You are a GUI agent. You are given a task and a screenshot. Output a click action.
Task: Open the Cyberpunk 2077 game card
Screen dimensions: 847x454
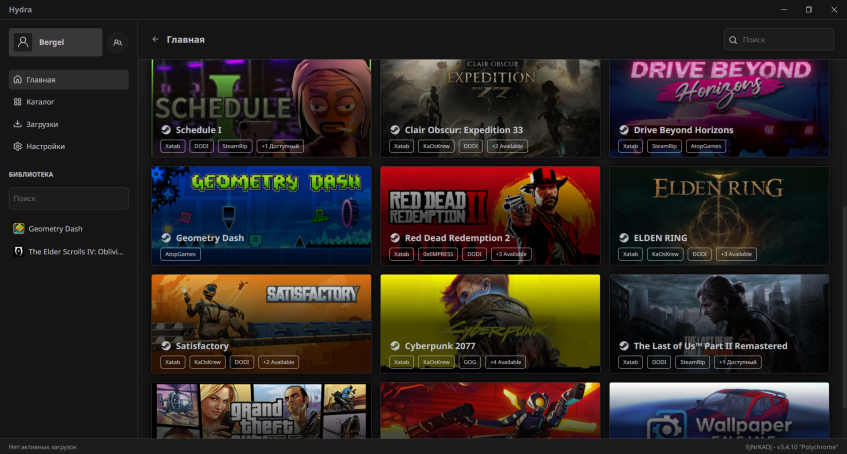point(490,324)
